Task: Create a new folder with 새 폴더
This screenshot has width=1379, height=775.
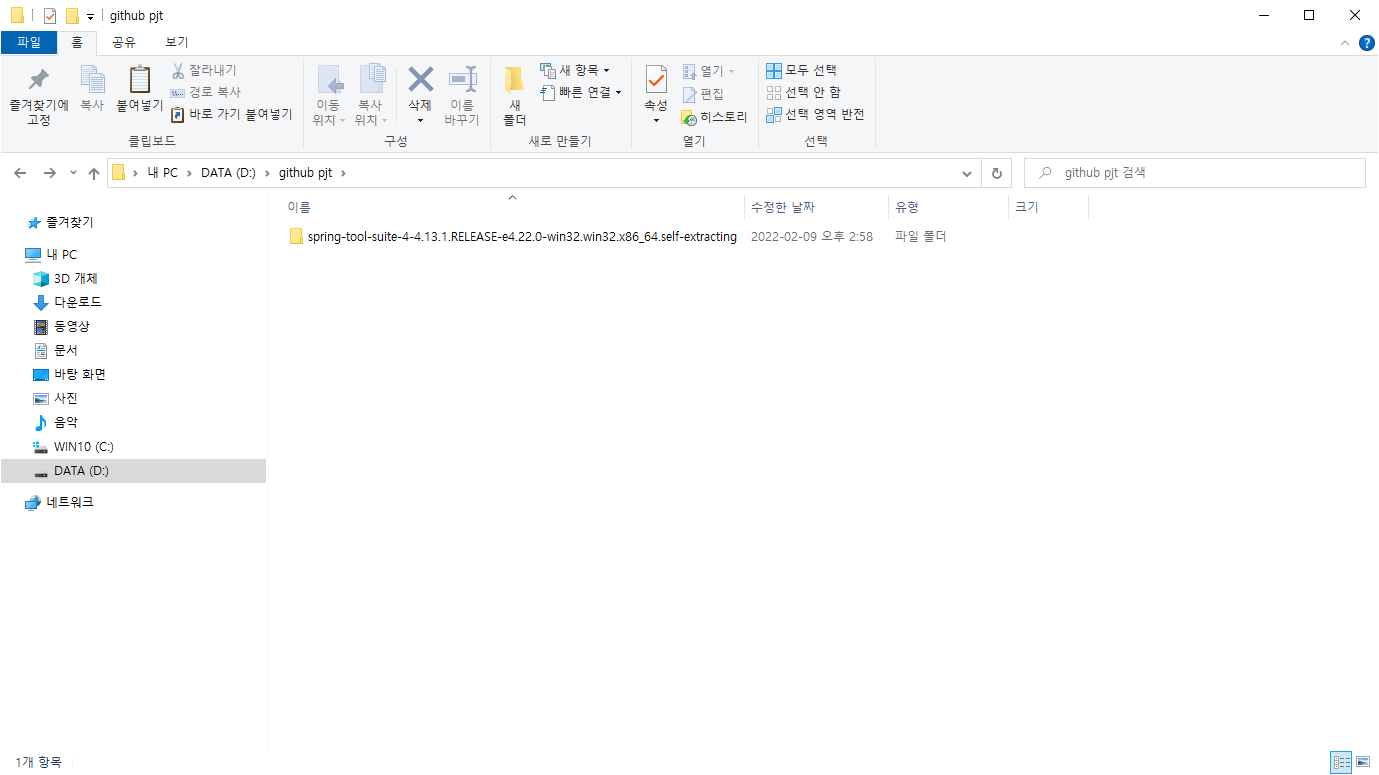Action: (514, 96)
